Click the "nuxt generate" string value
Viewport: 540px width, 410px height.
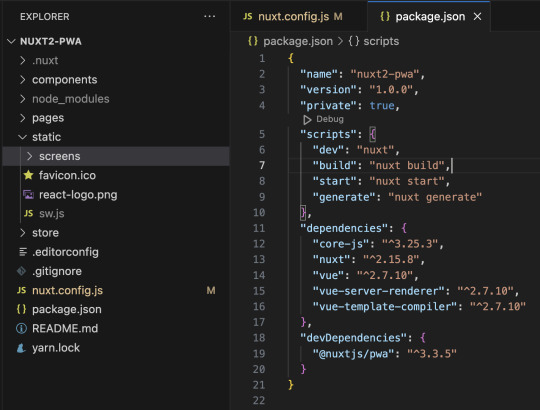[435, 197]
